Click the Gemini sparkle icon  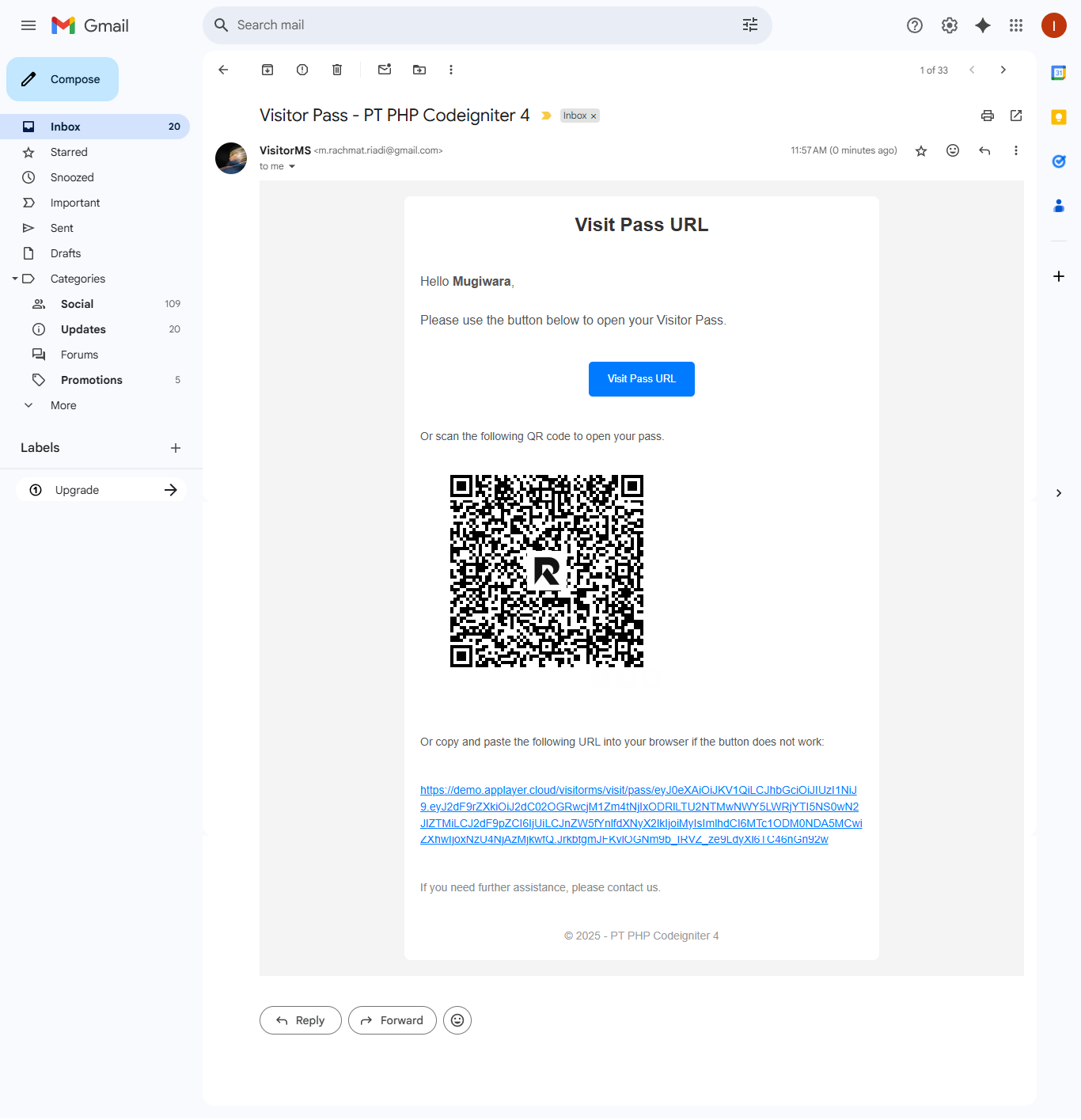pos(983,25)
